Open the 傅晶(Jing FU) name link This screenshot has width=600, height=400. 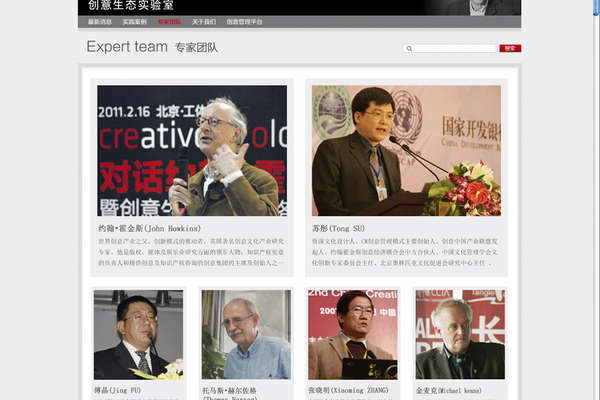(117, 390)
